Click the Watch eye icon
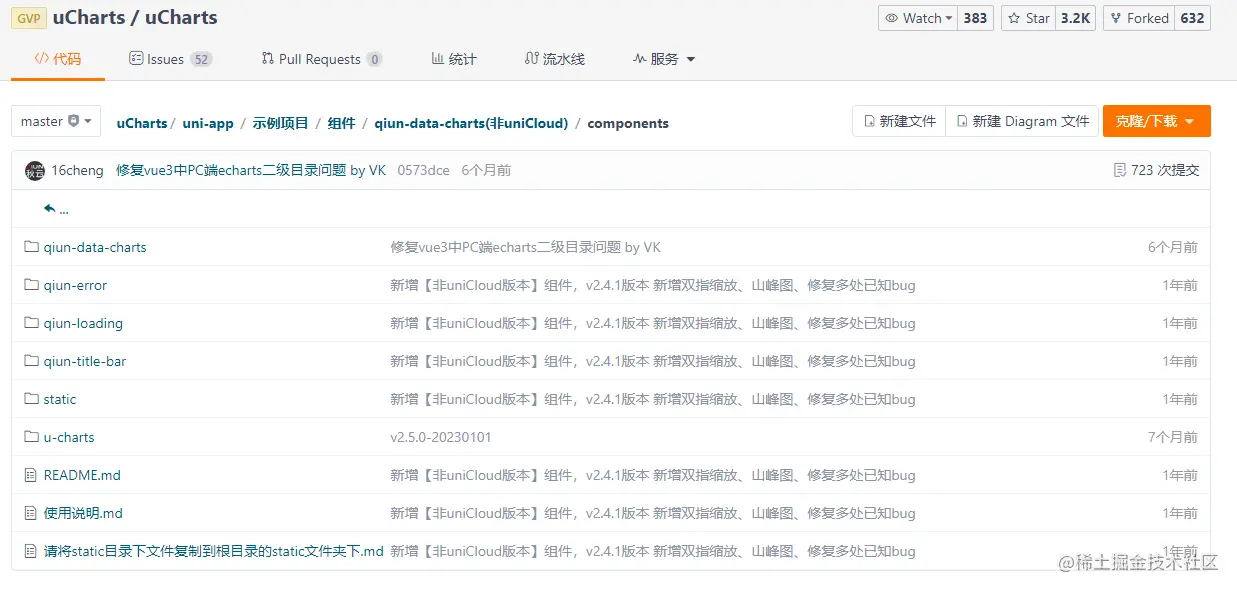 click(892, 18)
